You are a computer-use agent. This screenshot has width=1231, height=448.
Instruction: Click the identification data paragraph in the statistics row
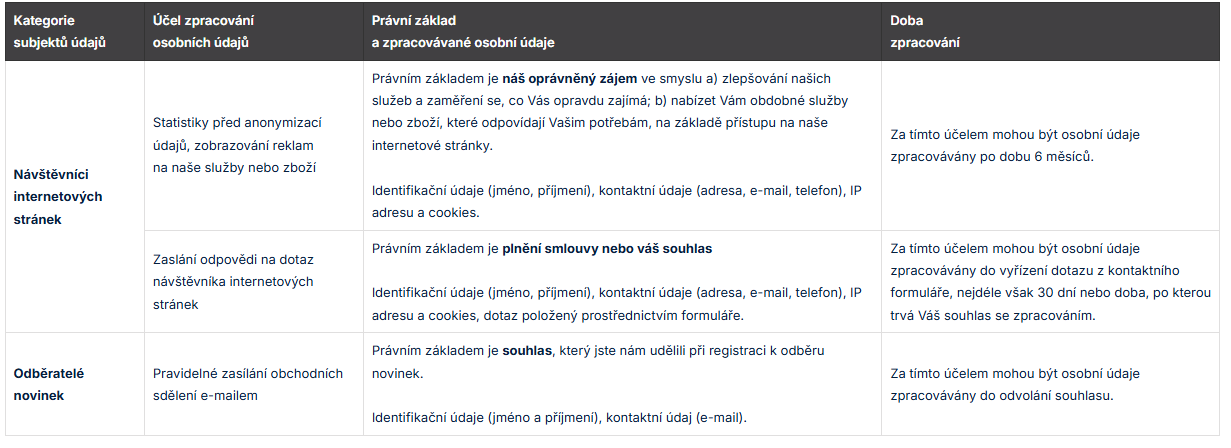[x=616, y=201]
